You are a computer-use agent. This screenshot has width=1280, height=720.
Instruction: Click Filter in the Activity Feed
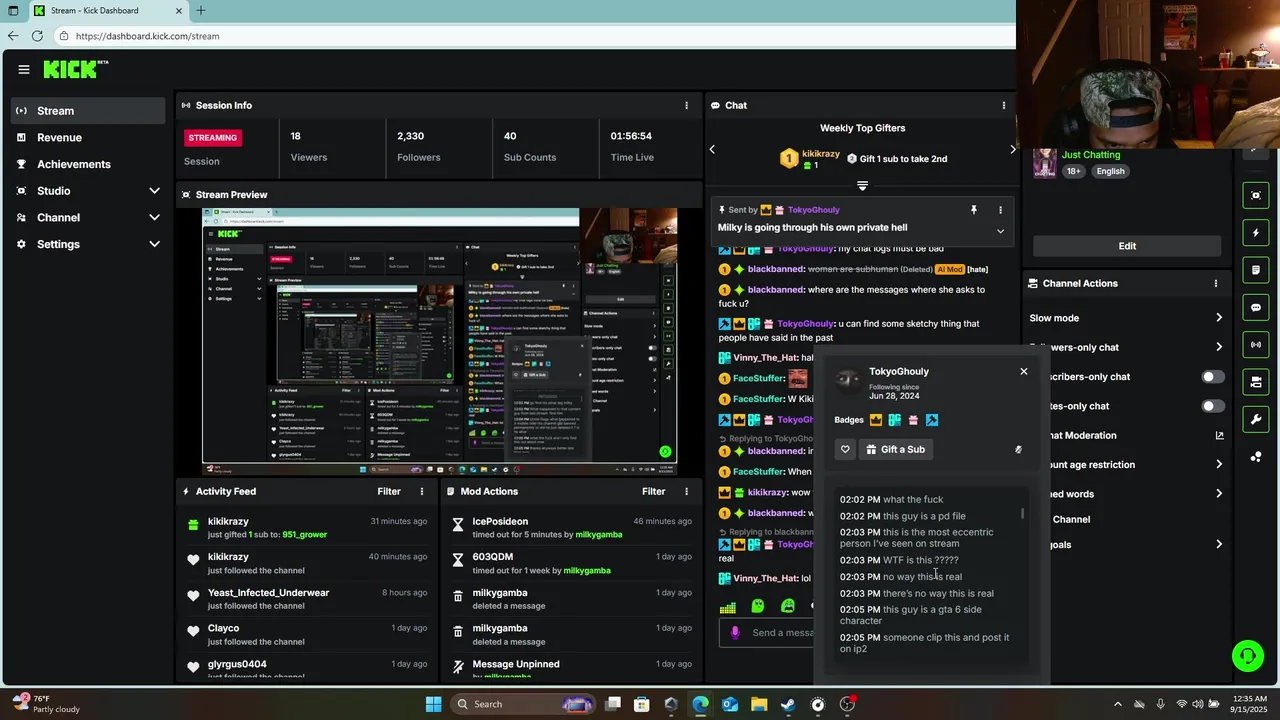click(x=389, y=491)
